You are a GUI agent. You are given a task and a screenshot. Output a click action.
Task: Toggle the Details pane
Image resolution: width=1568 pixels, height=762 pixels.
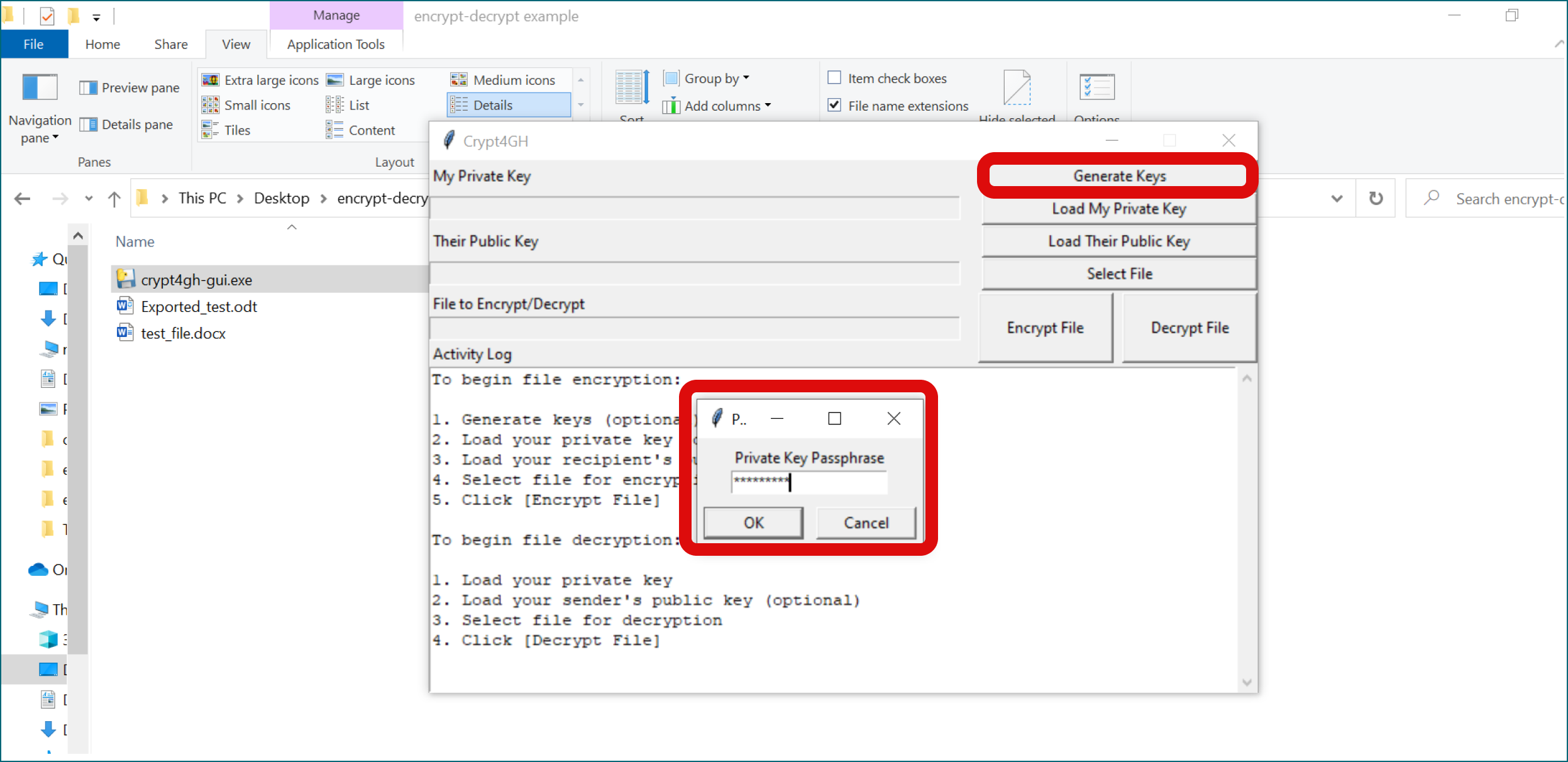click(126, 125)
